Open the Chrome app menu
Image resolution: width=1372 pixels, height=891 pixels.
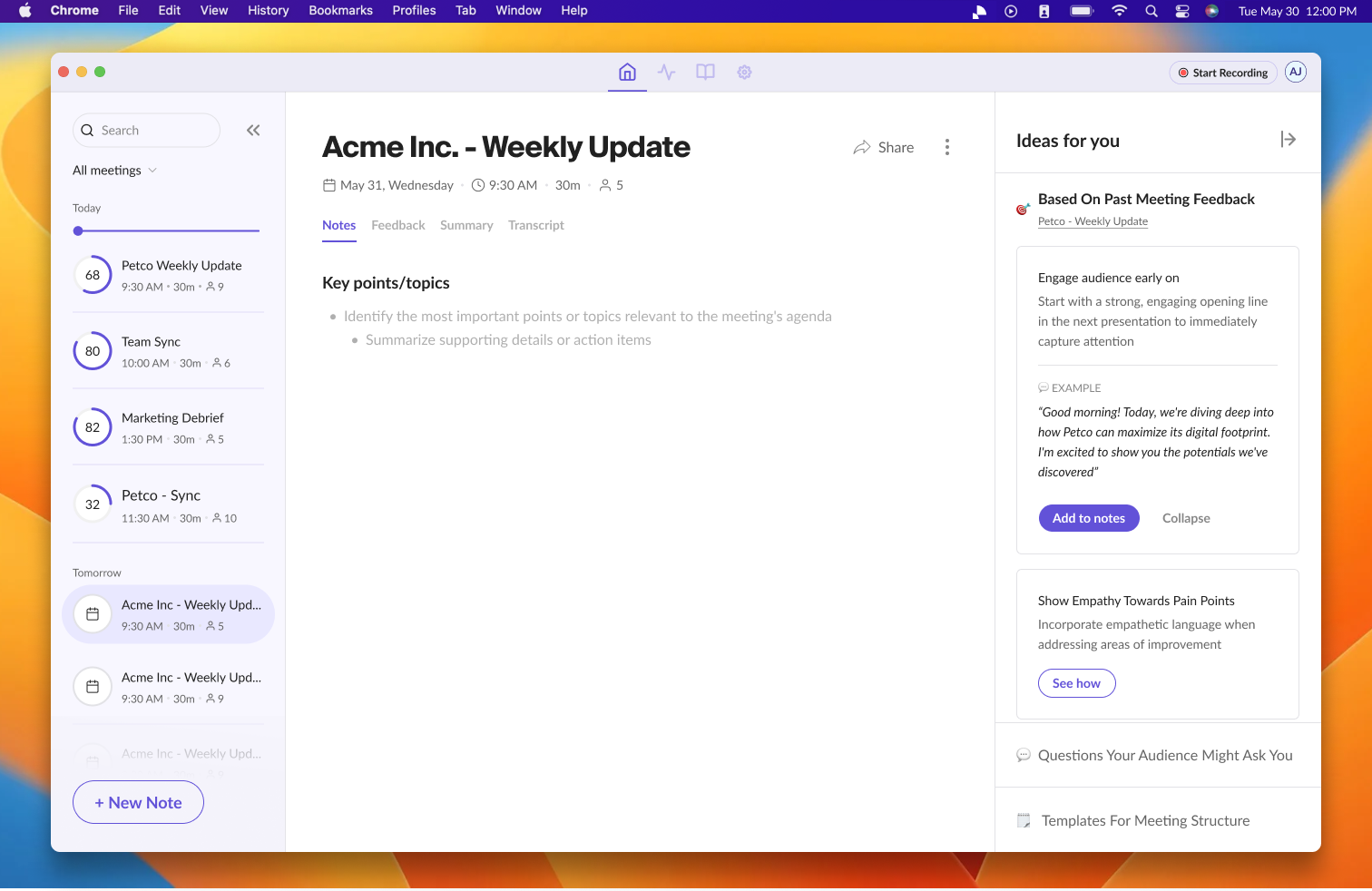pyautogui.click(x=74, y=11)
